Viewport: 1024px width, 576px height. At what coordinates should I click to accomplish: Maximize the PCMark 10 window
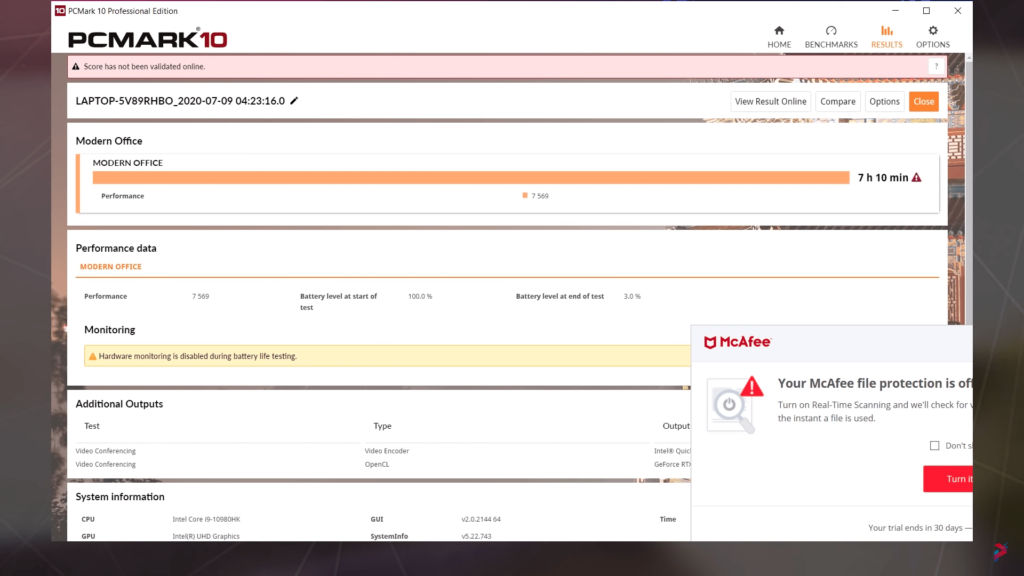point(926,11)
